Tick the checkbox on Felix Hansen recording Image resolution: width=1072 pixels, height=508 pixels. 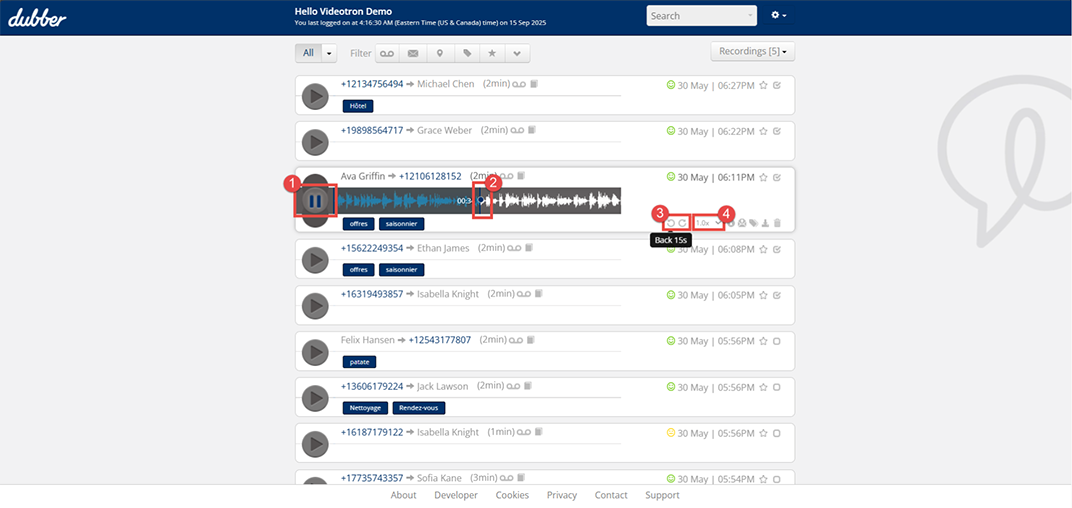coord(777,341)
